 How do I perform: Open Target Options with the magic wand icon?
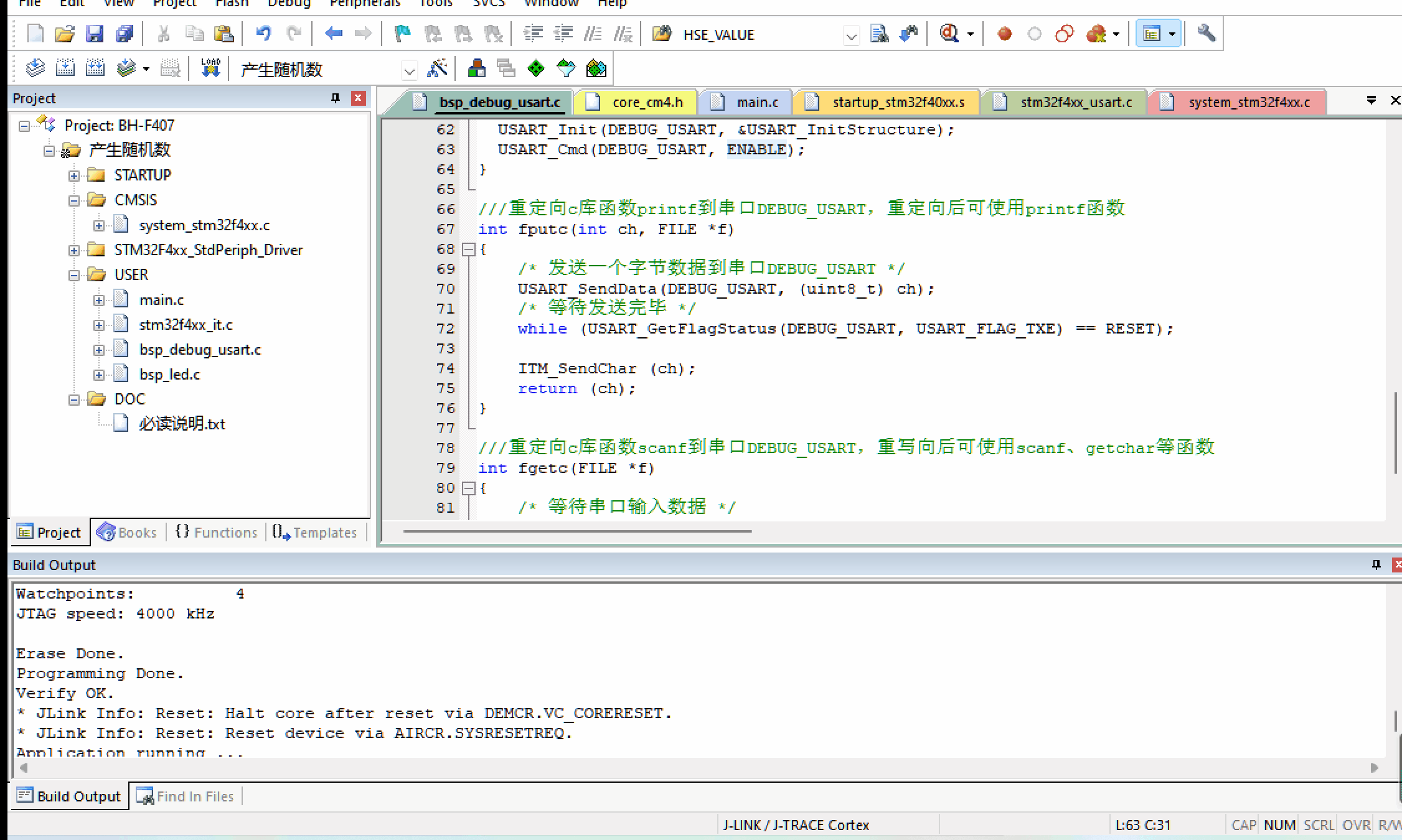coord(438,68)
